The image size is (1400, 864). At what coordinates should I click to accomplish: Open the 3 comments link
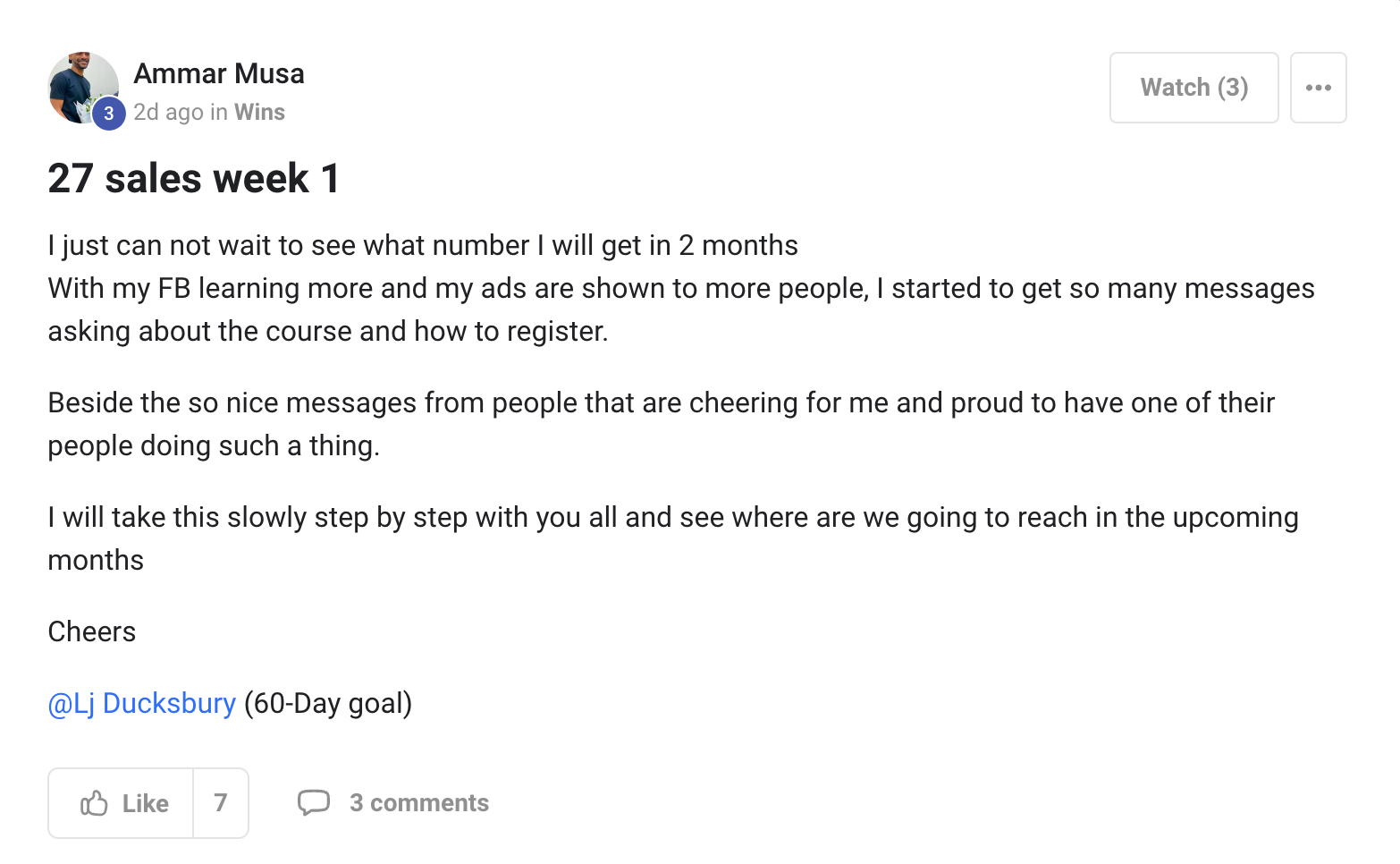pyautogui.click(x=418, y=803)
